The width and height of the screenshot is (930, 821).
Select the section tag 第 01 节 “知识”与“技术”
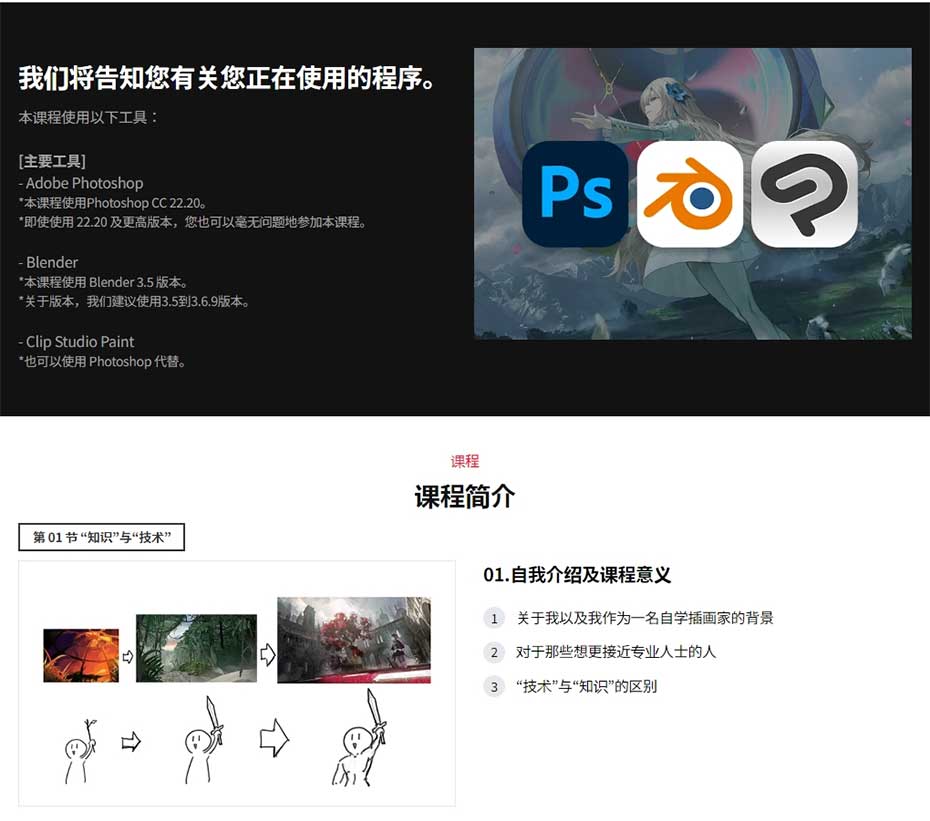[101, 537]
